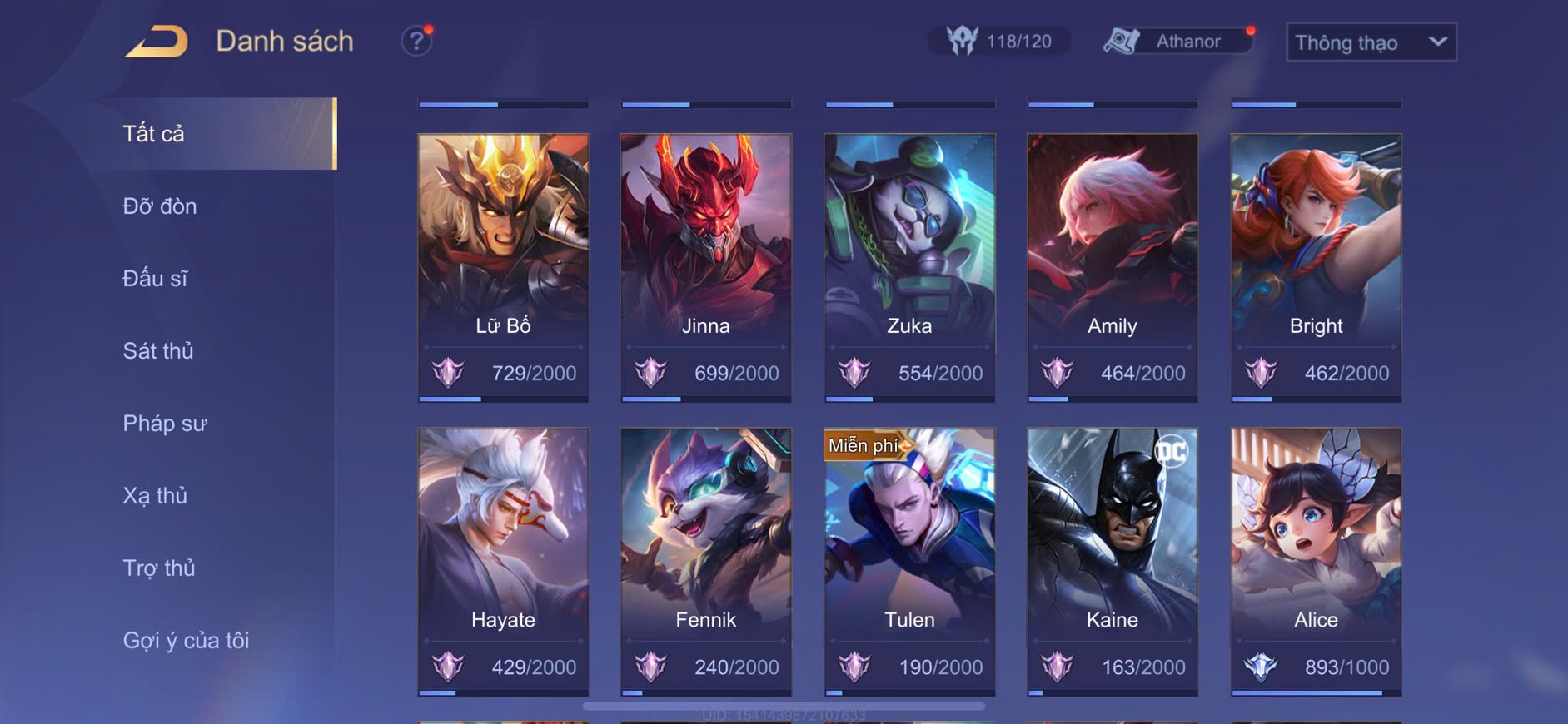Filter heroes by Sát thủ
This screenshot has height=724, width=1568.
point(158,350)
